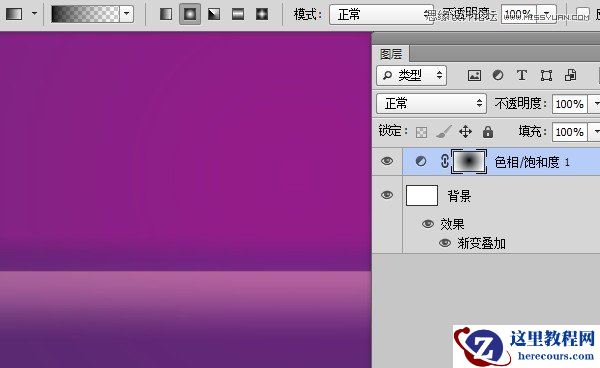Select the radial gradient style
Image resolution: width=600 pixels, height=368 pixels.
(x=190, y=14)
